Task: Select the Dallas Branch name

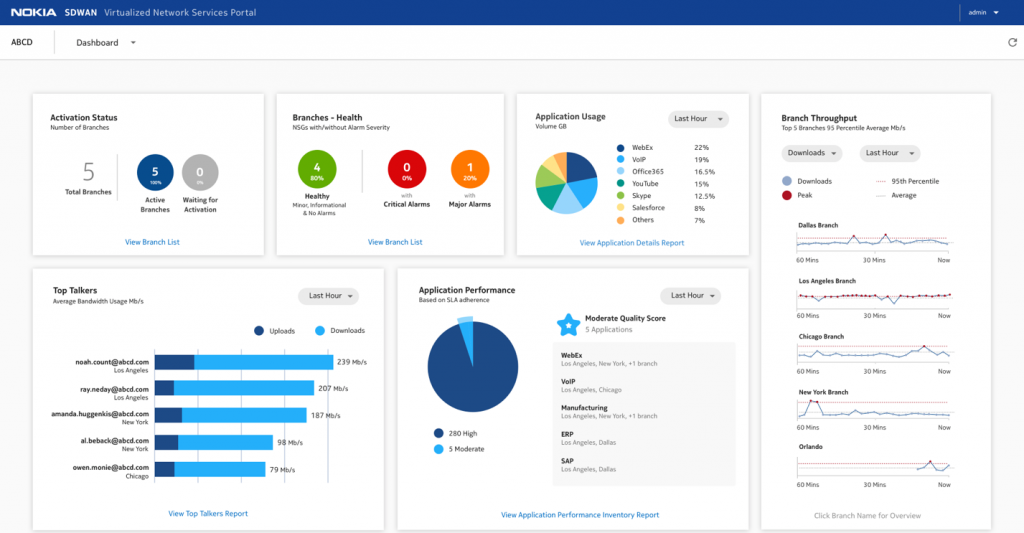Action: tap(818, 225)
